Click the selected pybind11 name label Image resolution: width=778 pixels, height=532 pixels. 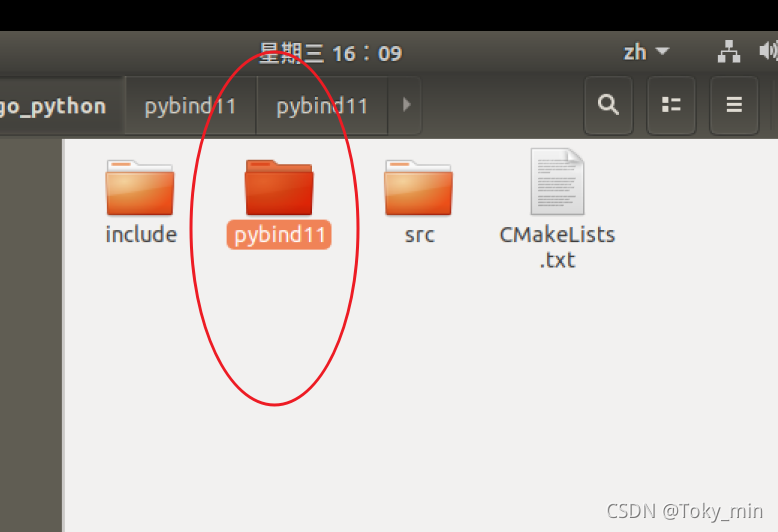click(279, 235)
